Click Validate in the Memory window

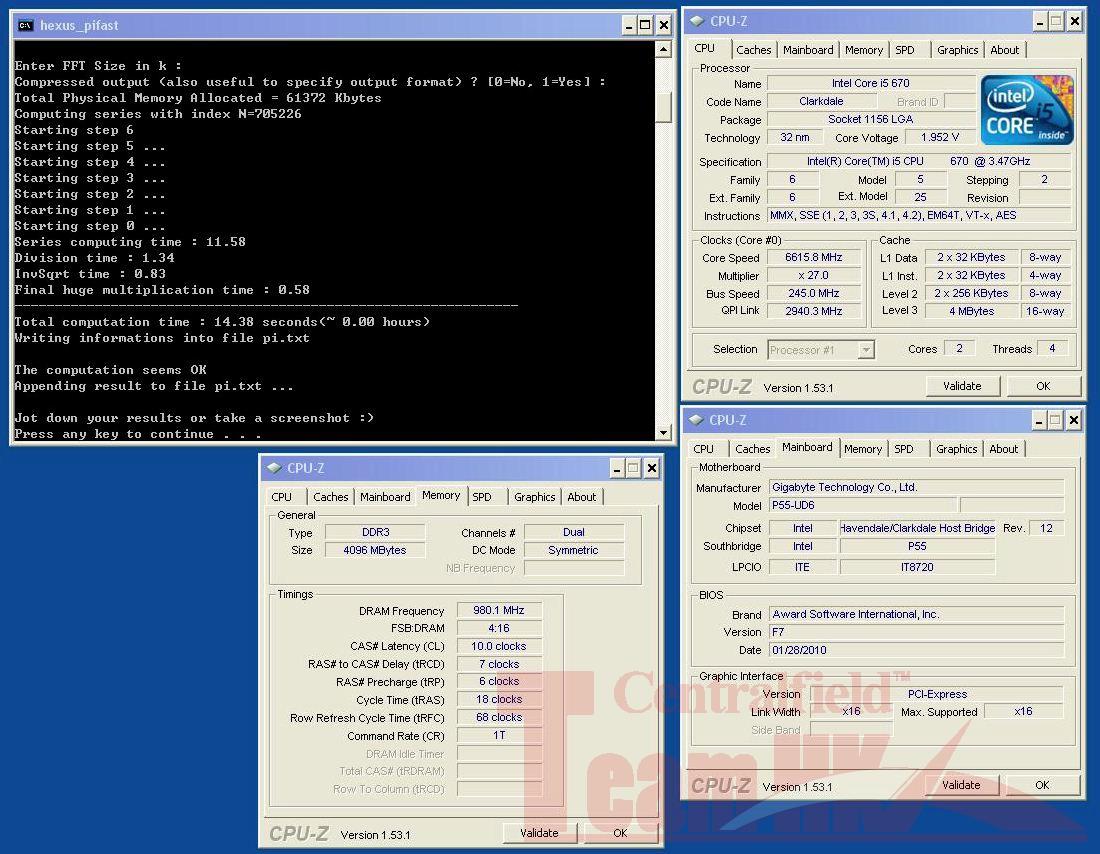point(539,833)
